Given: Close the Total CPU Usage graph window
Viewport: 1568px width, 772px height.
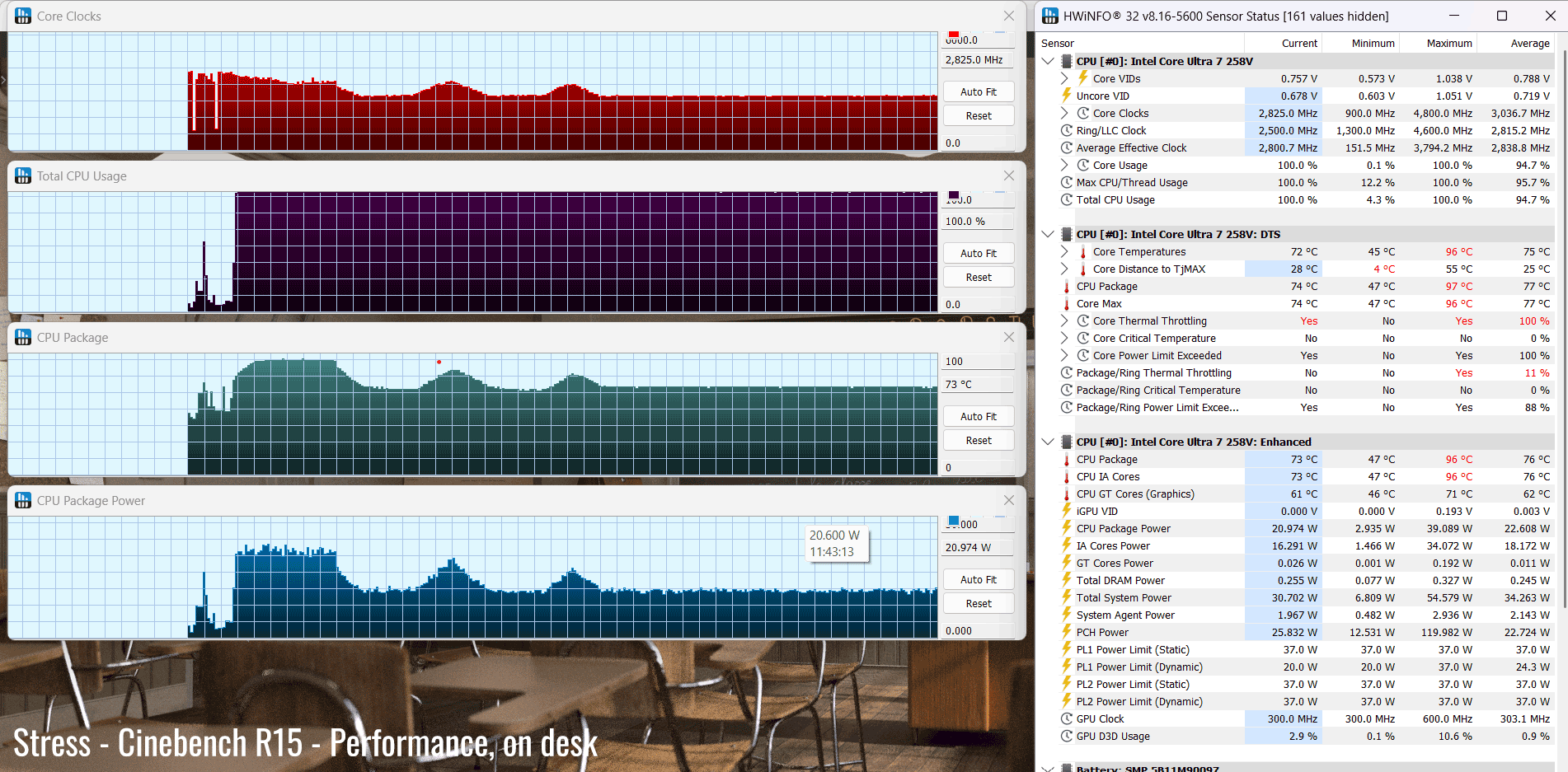Looking at the screenshot, I should [x=1009, y=175].
